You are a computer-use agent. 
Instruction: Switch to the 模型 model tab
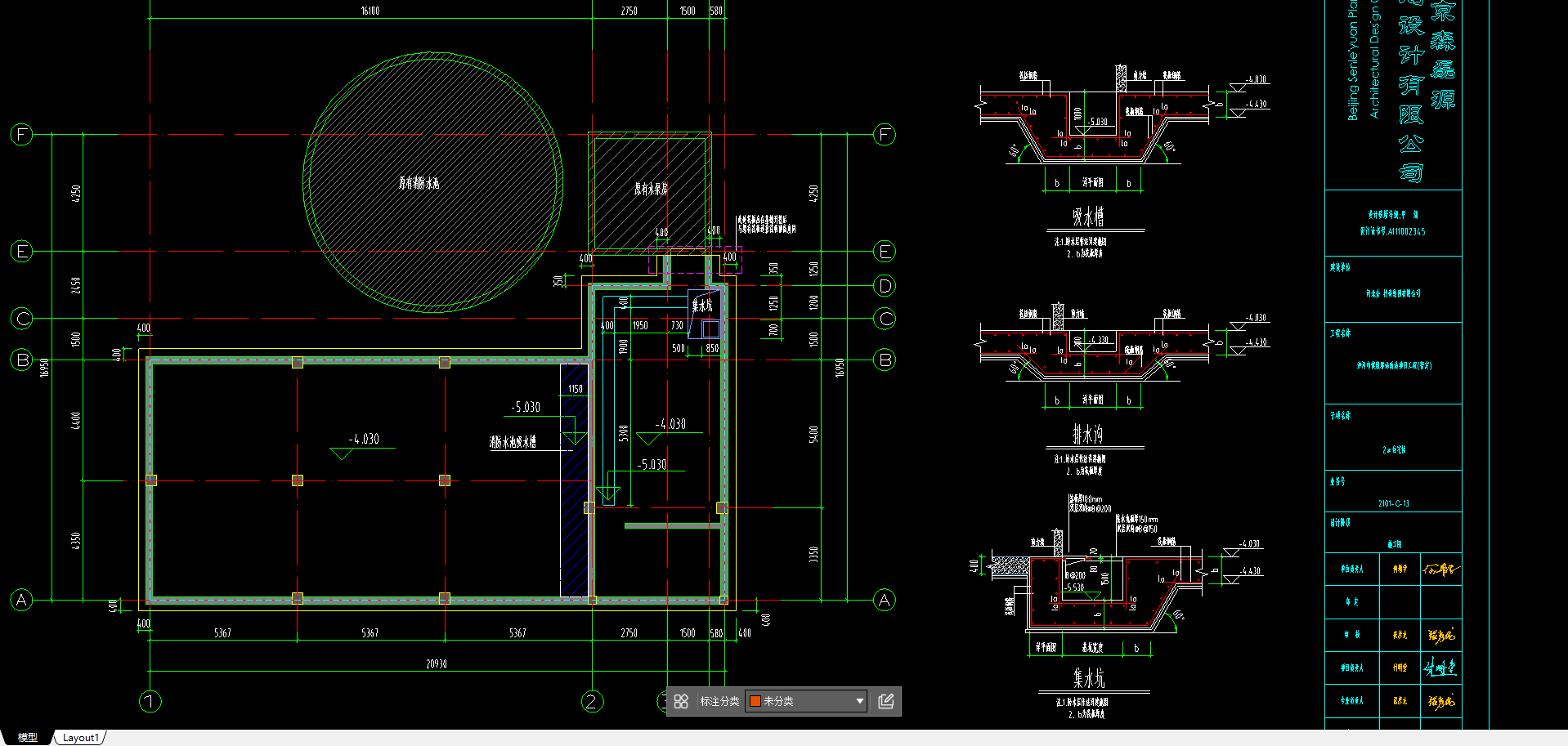click(28, 738)
